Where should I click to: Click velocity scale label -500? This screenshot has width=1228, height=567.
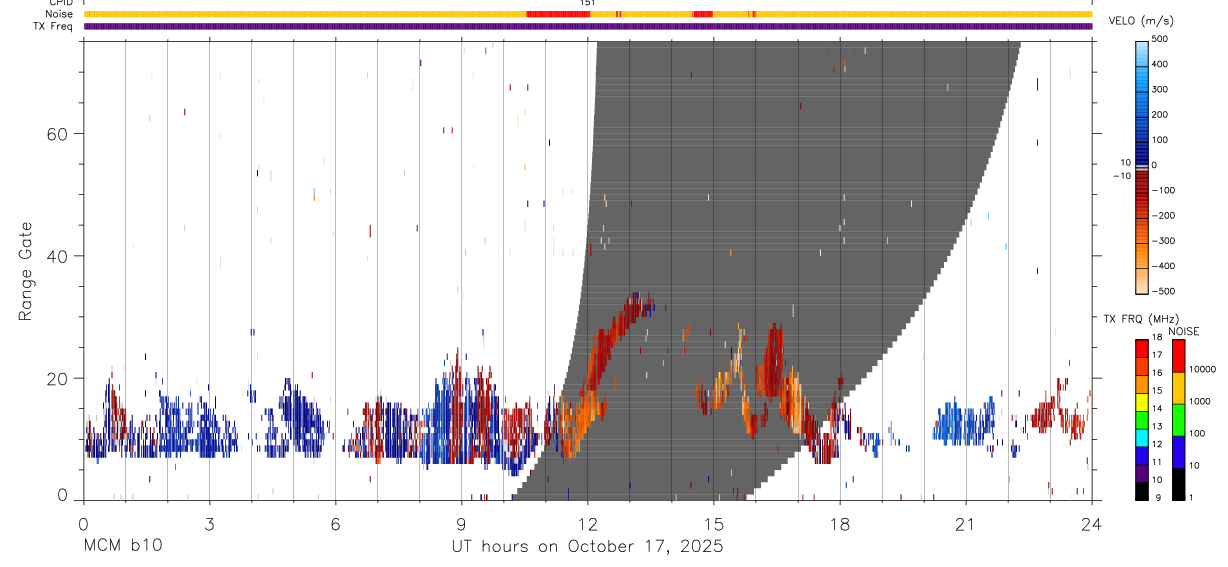pos(1161,292)
